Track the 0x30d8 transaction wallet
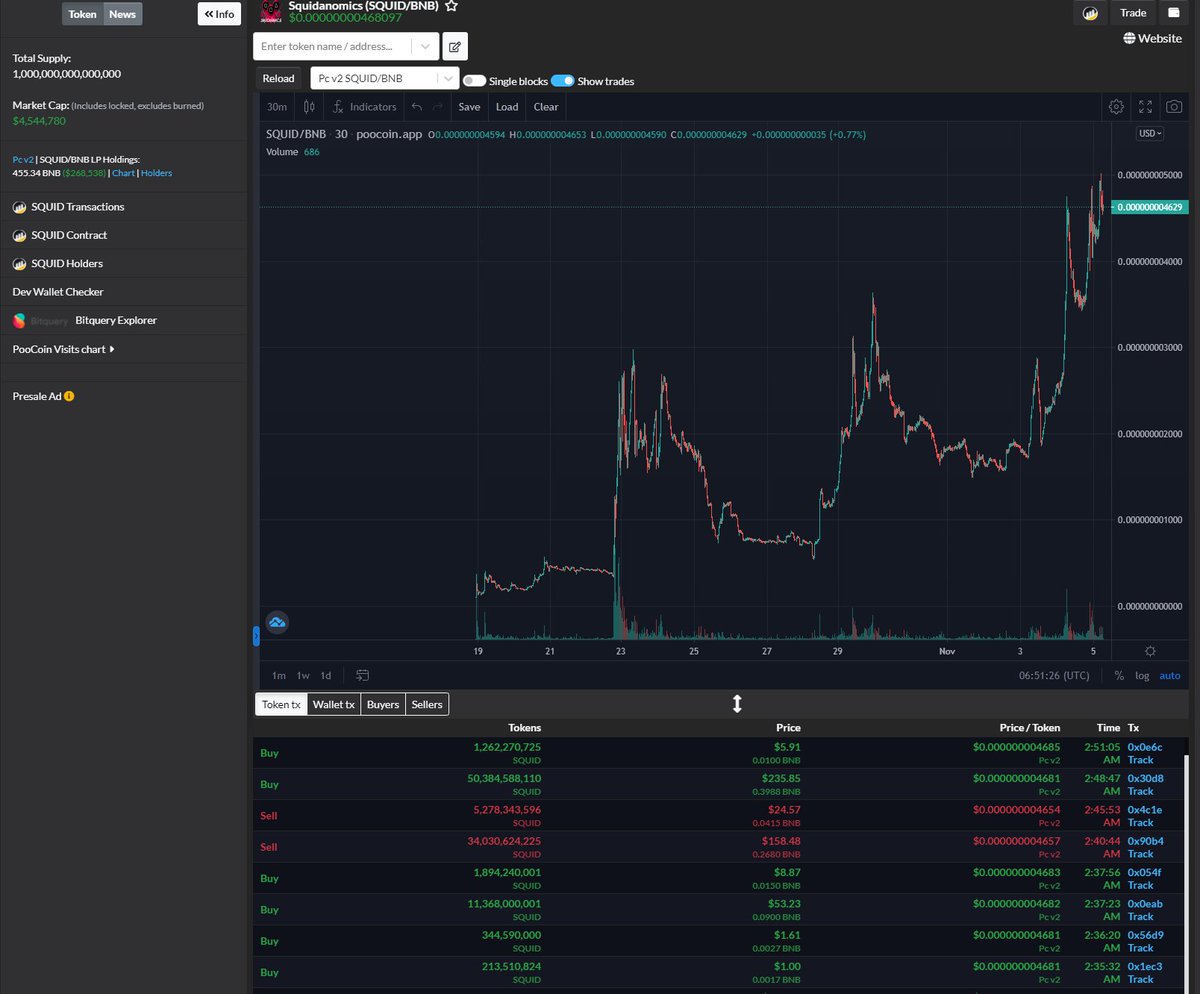The height and width of the screenshot is (994, 1200). tap(1141, 791)
